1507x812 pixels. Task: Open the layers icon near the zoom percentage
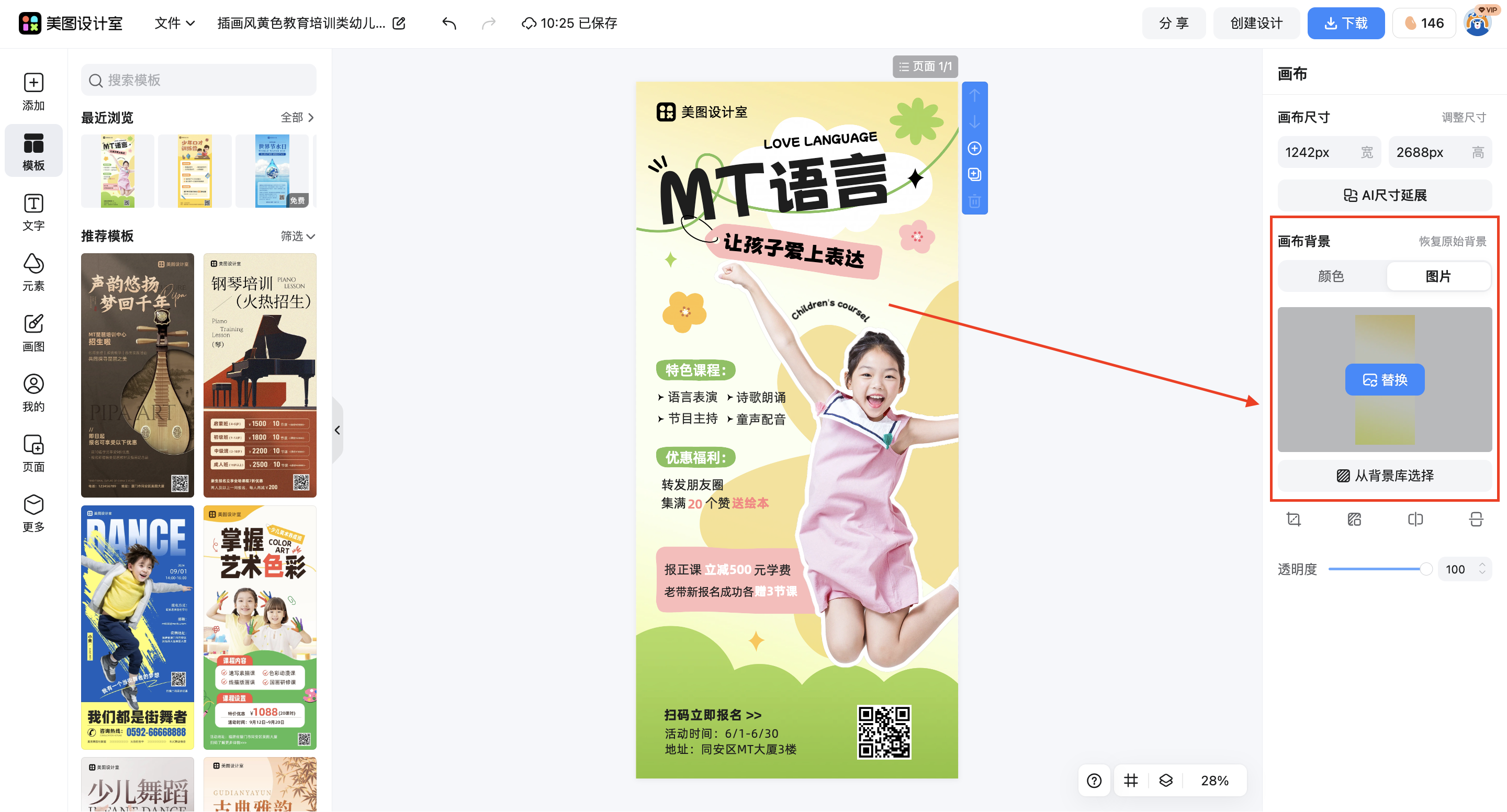[x=1166, y=781]
